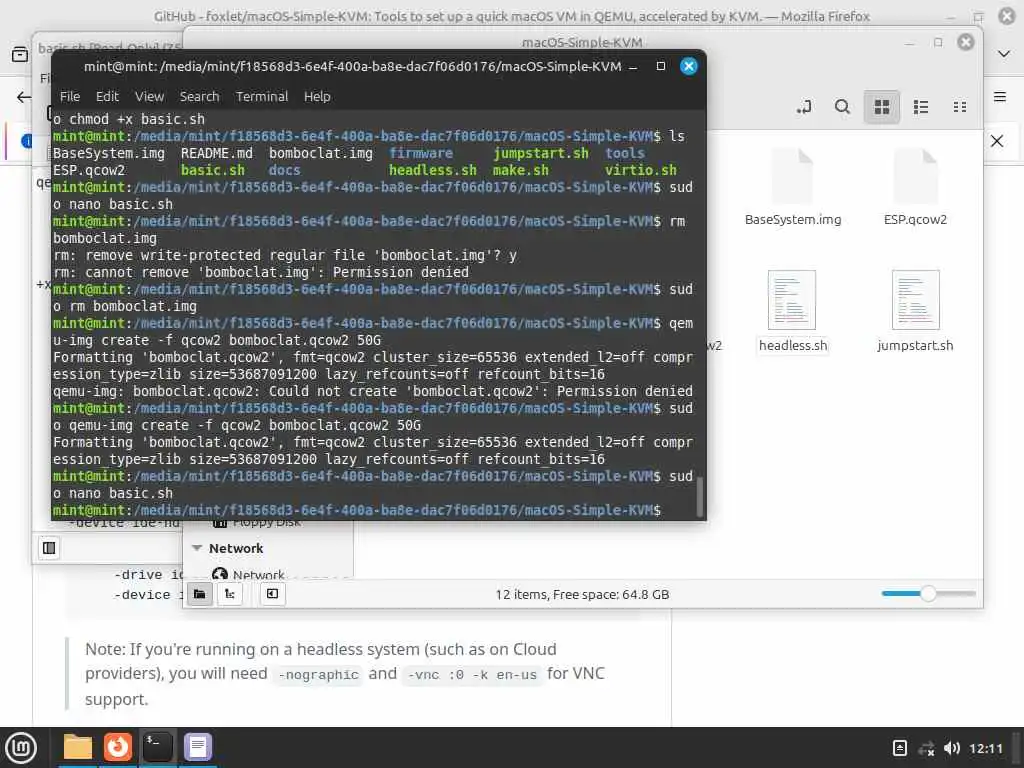Viewport: 1024px width, 768px height.
Task: Switch file manager to compact view
Action: coord(959,106)
